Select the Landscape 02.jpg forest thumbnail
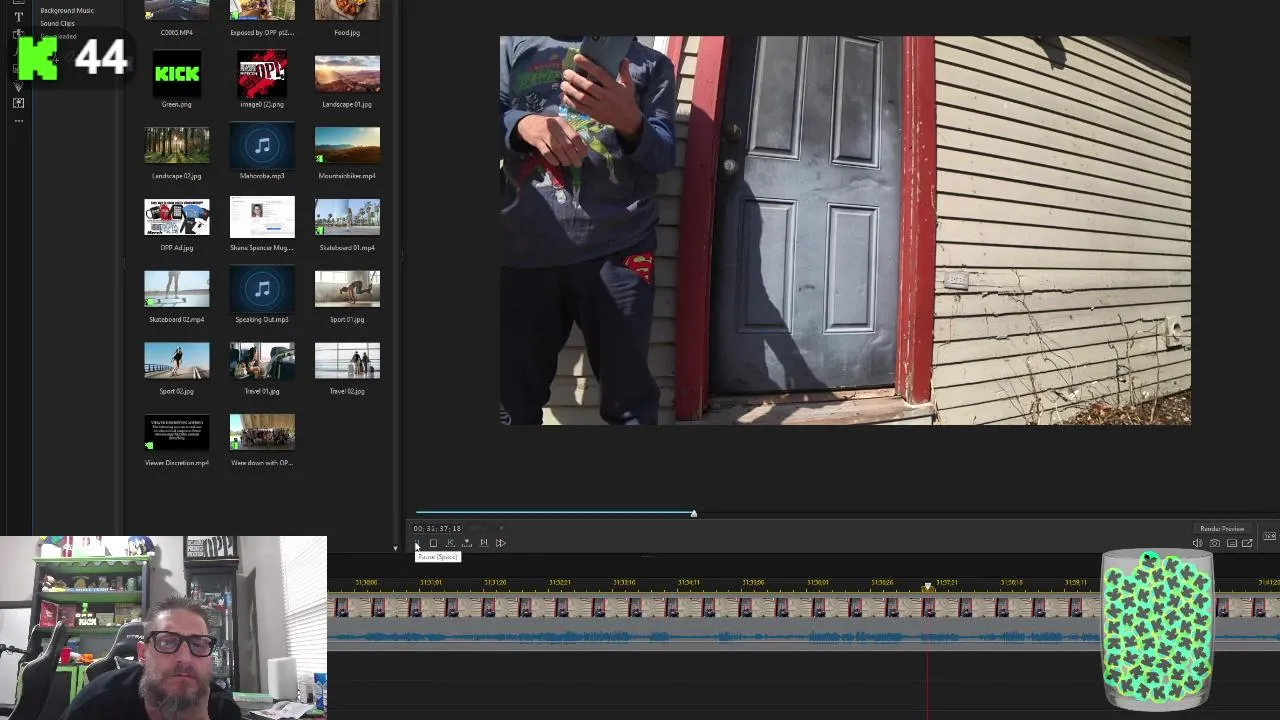1280x720 pixels. [x=177, y=145]
